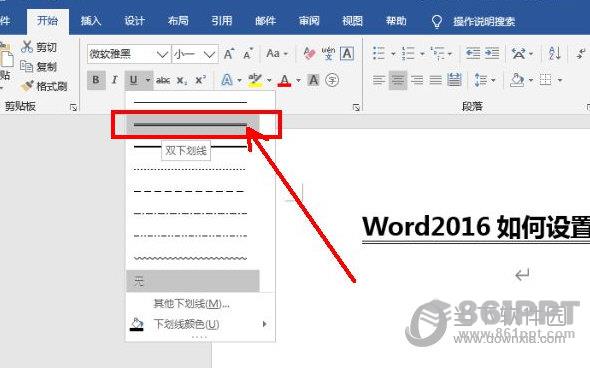Align text left

click(x=379, y=80)
